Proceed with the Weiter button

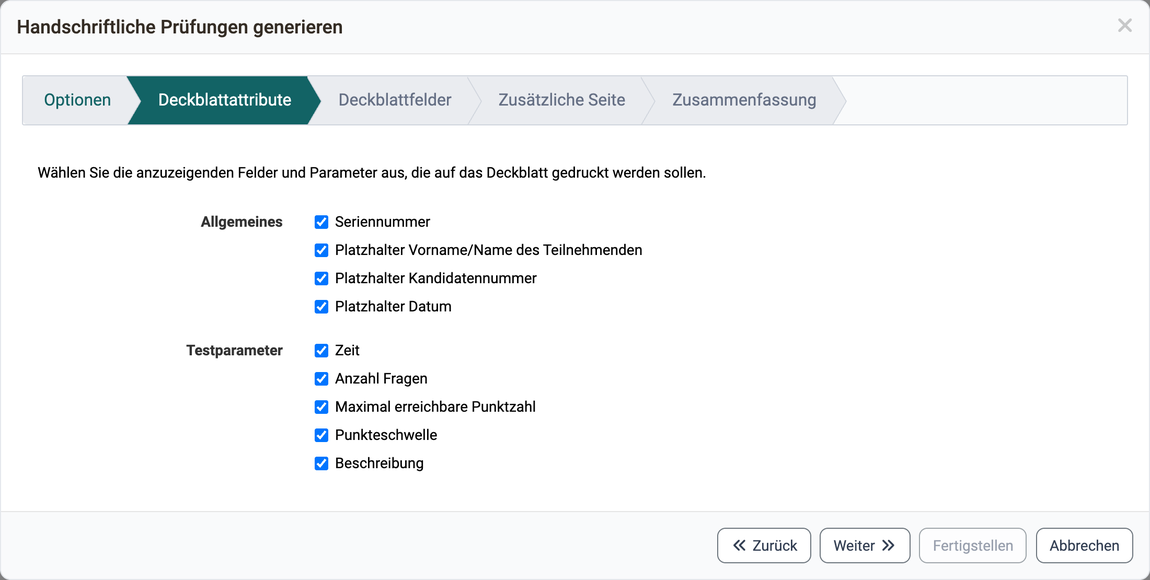[865, 546]
